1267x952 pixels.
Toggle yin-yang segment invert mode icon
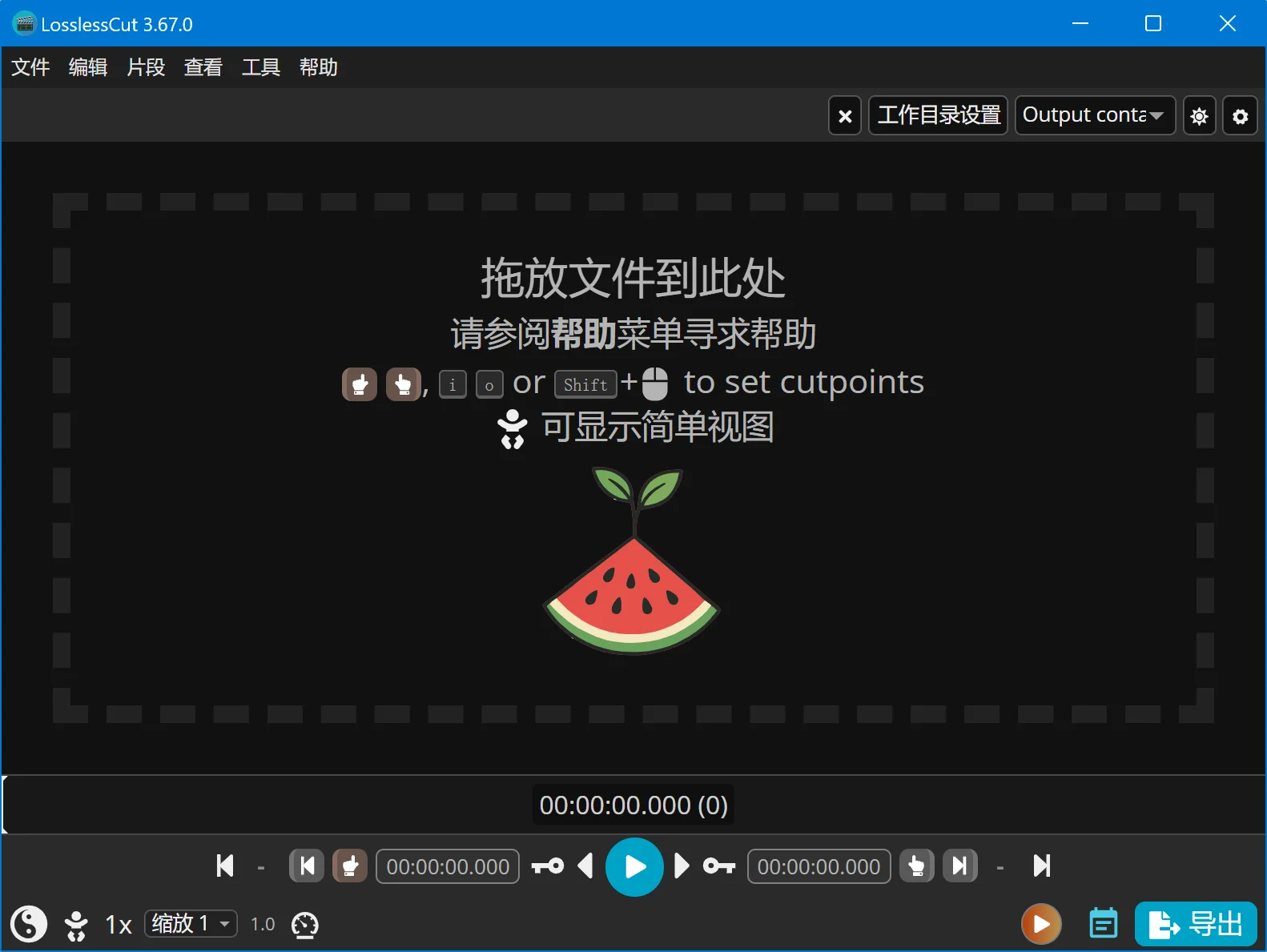(29, 924)
